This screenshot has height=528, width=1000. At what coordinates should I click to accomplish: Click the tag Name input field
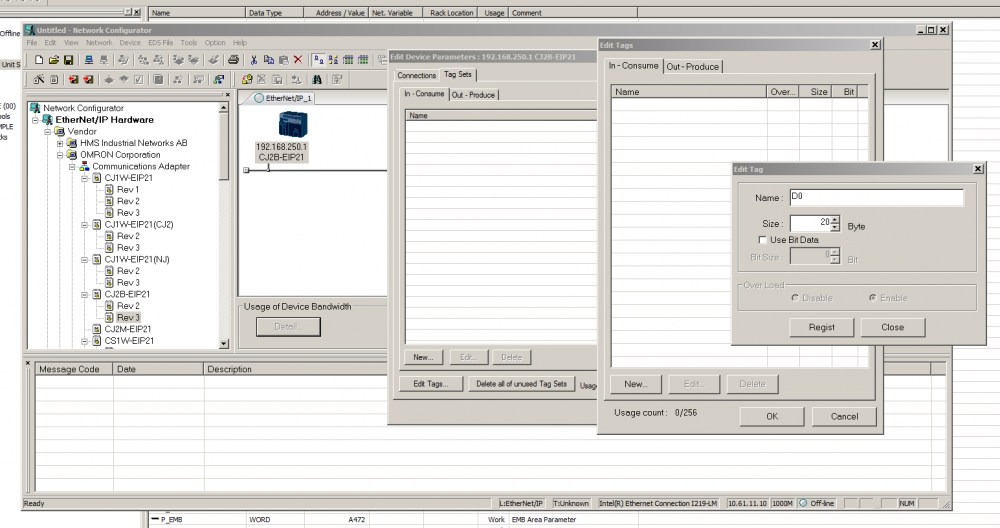[x=876, y=197]
